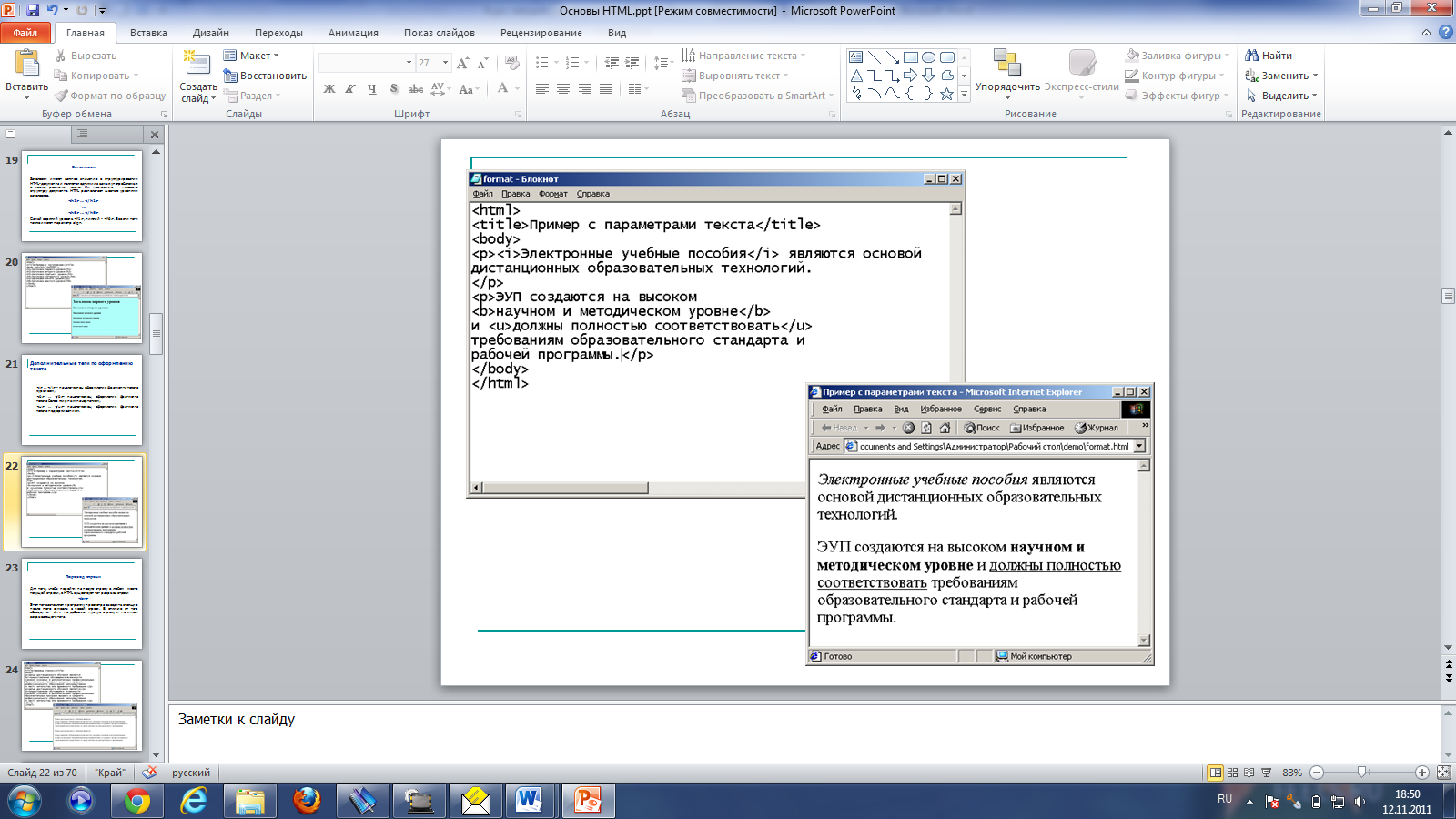Image resolution: width=1456 pixels, height=819 pixels.
Task: Click the New Slide (Создать слайд) icon
Action: click(197, 62)
